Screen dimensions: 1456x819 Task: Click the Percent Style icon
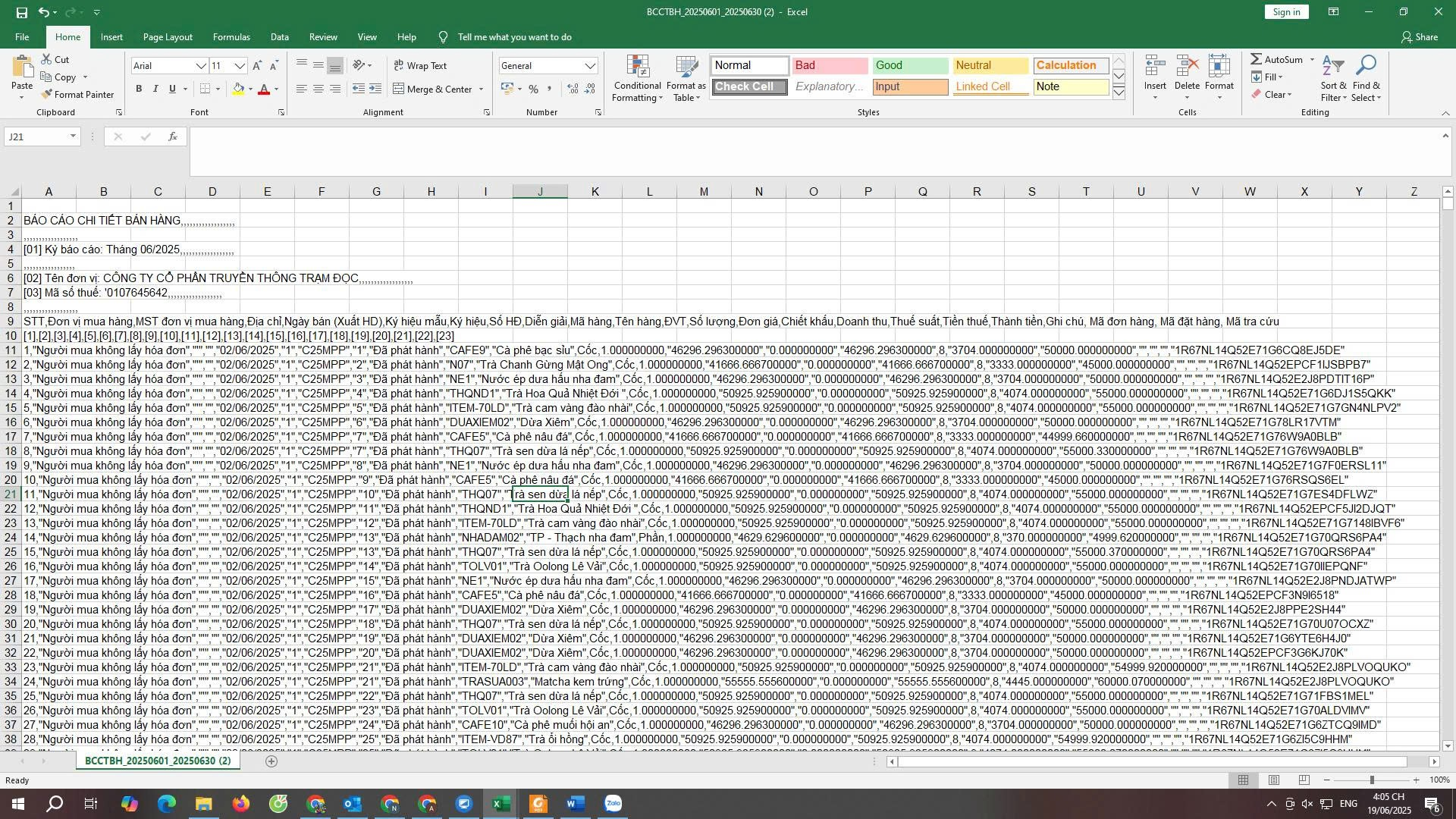[534, 89]
